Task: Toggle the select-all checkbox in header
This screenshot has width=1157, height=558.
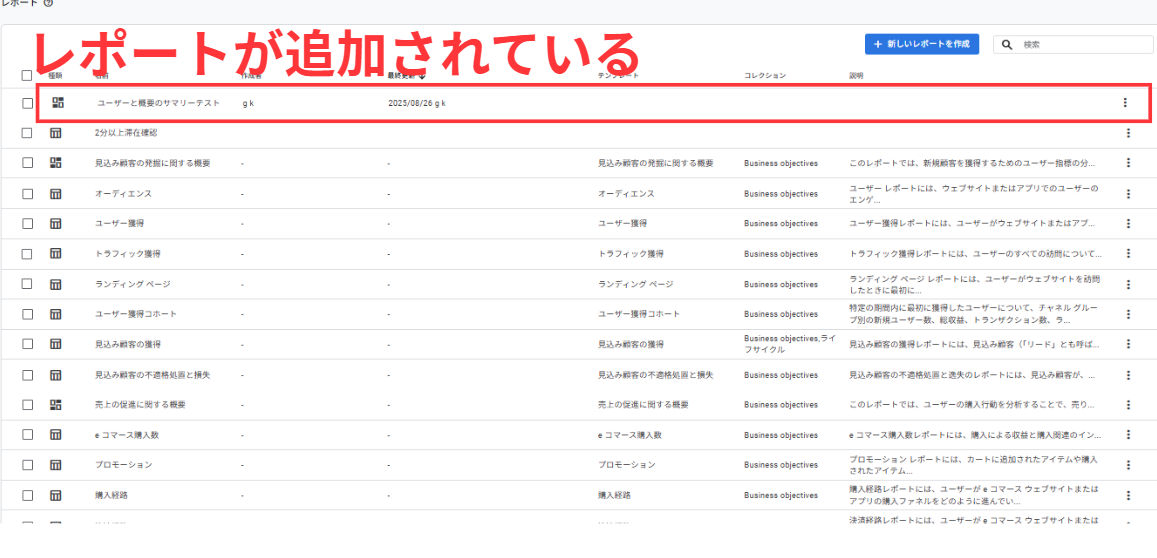Action: [x=27, y=75]
